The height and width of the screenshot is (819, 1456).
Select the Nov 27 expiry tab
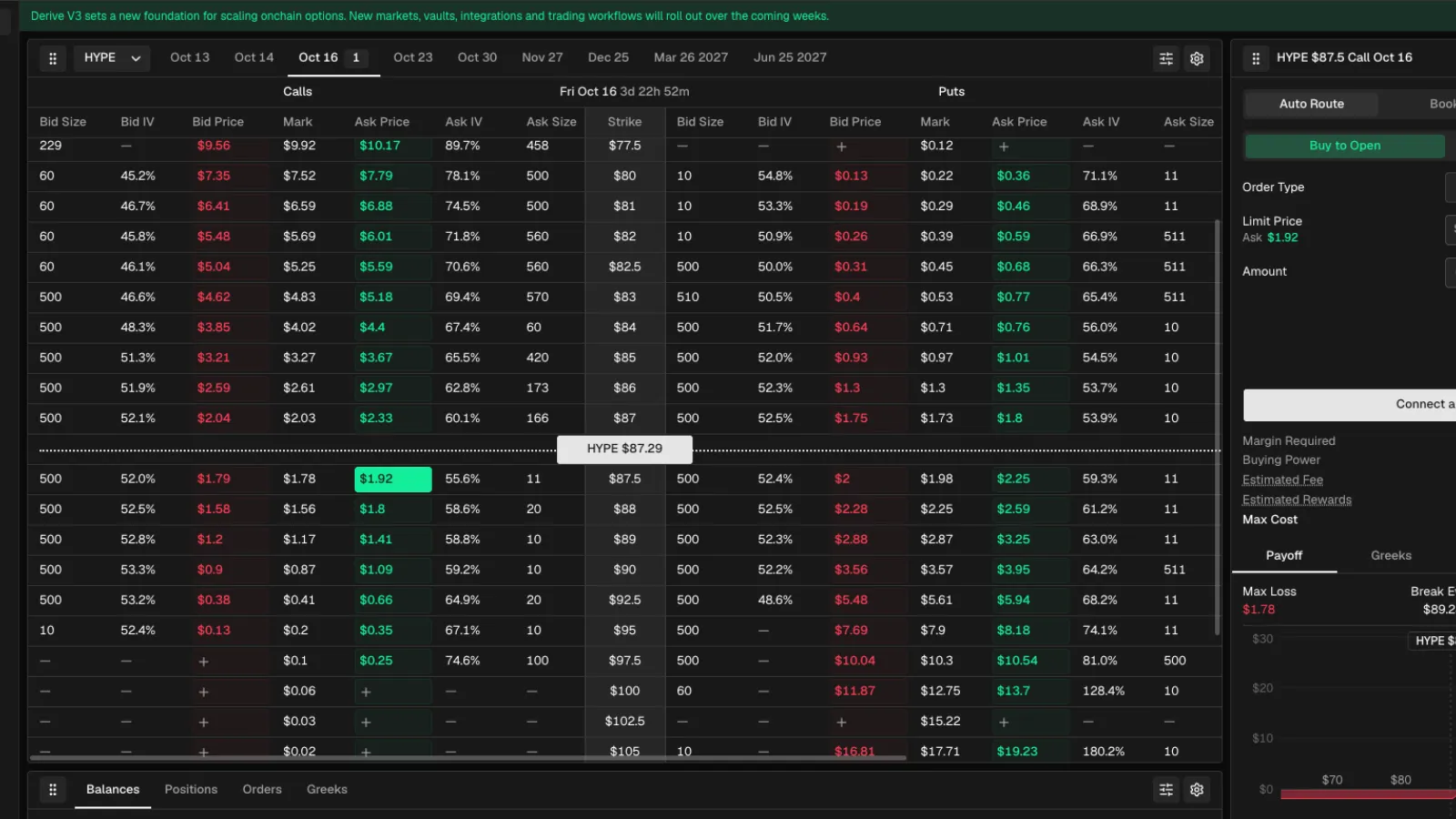click(542, 57)
